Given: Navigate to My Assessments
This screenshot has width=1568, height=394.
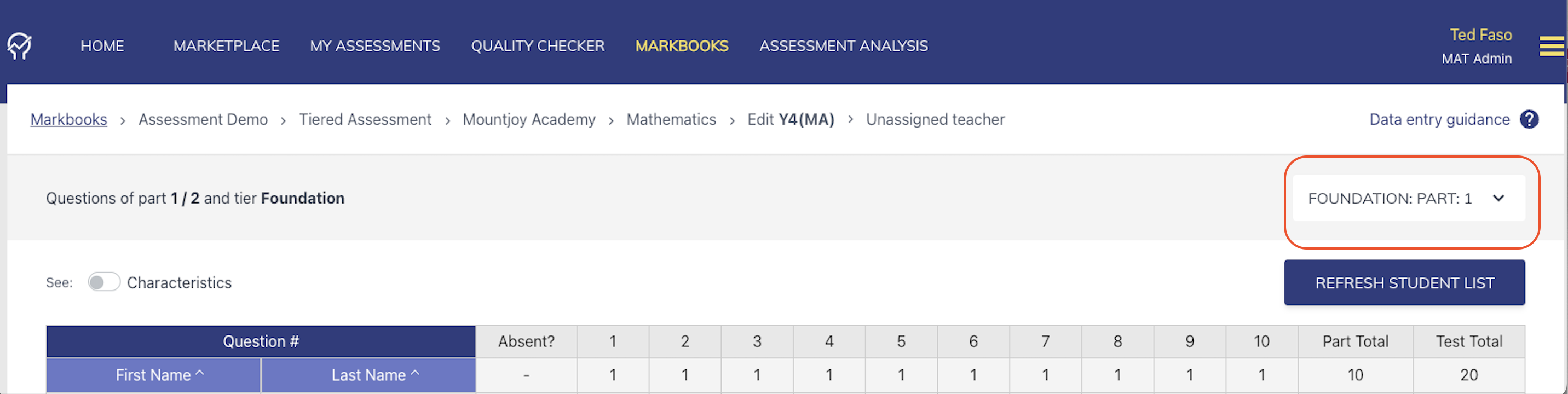Looking at the screenshot, I should (374, 46).
